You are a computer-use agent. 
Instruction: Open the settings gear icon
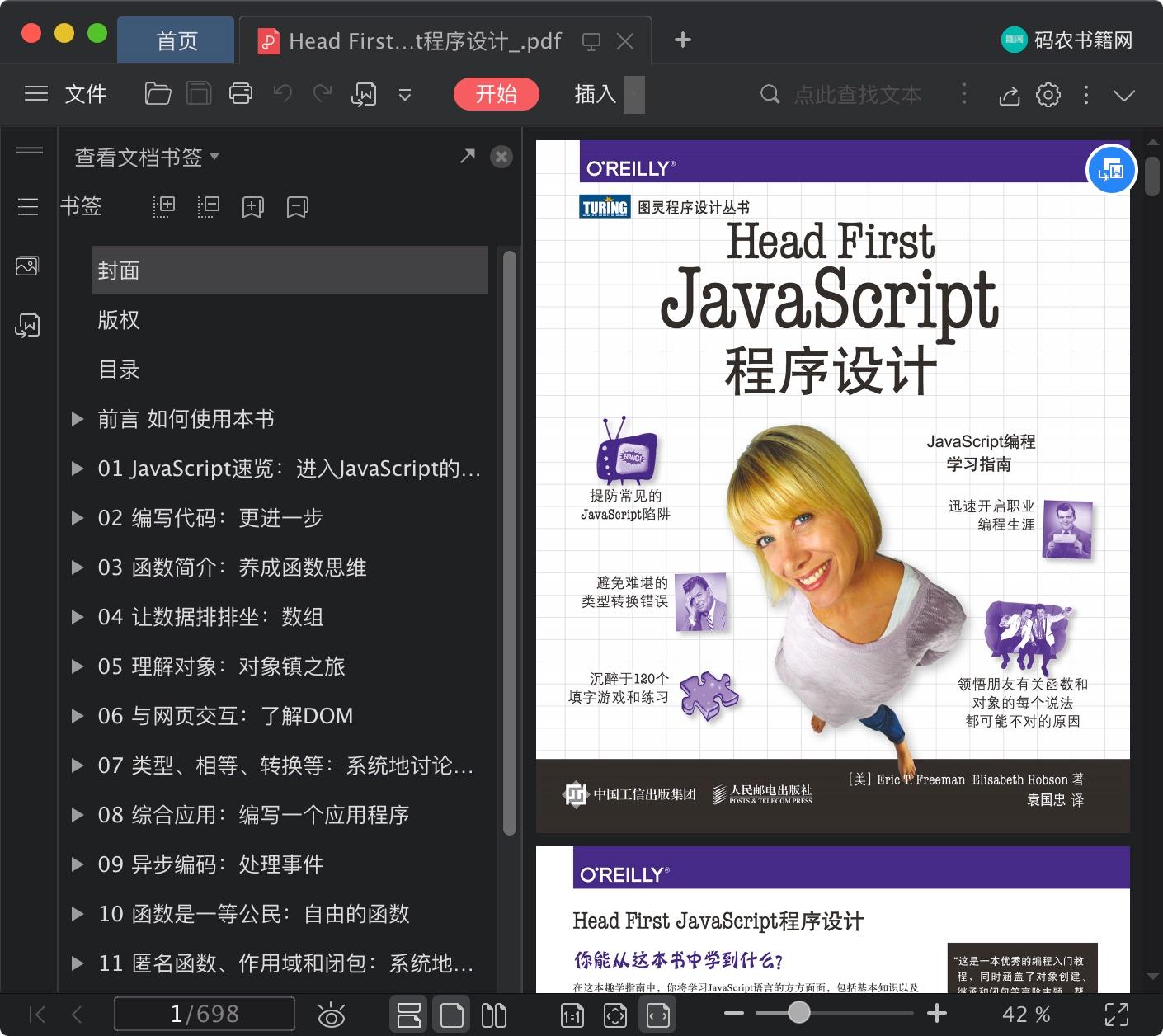[1048, 95]
